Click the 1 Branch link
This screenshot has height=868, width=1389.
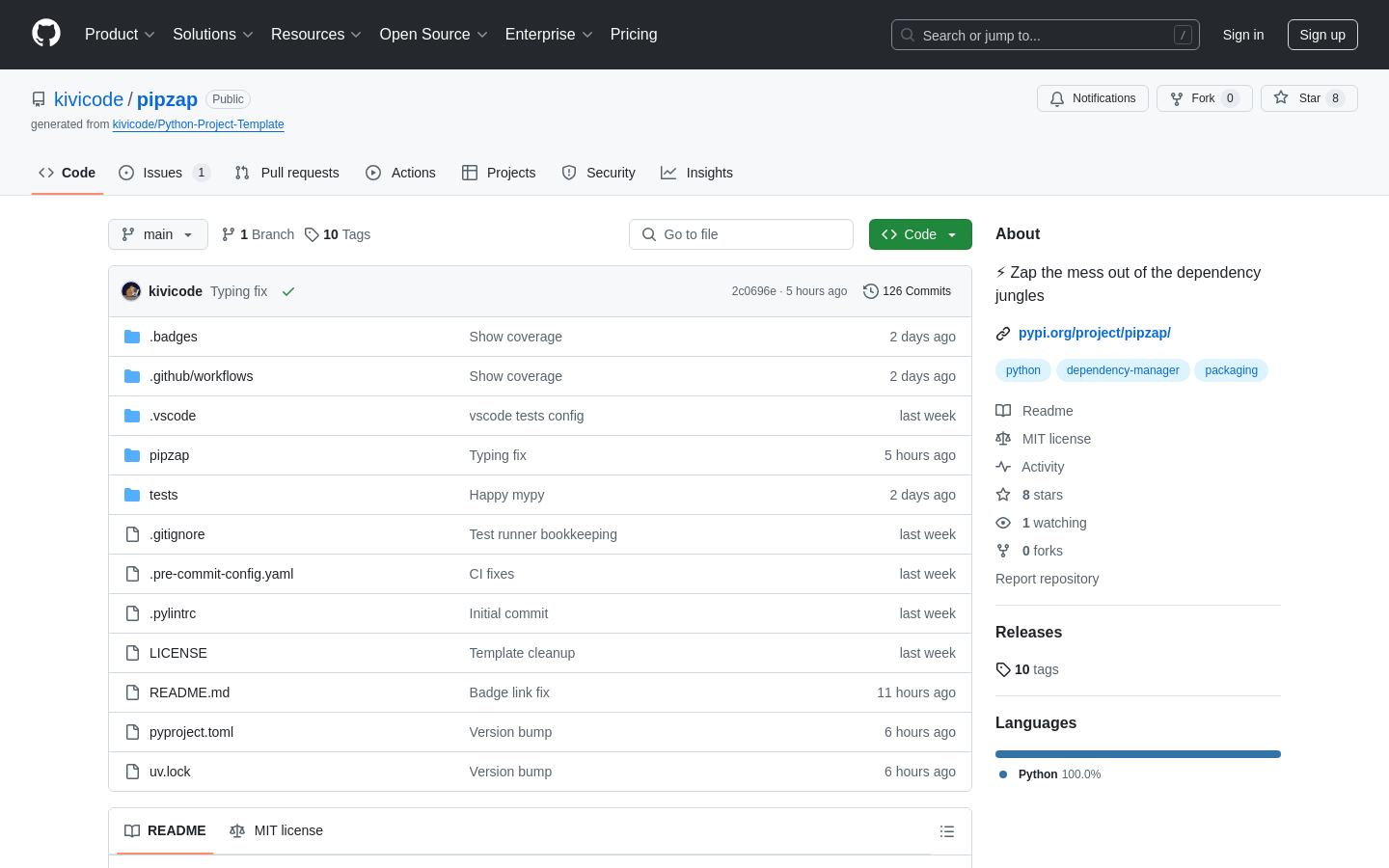click(258, 234)
